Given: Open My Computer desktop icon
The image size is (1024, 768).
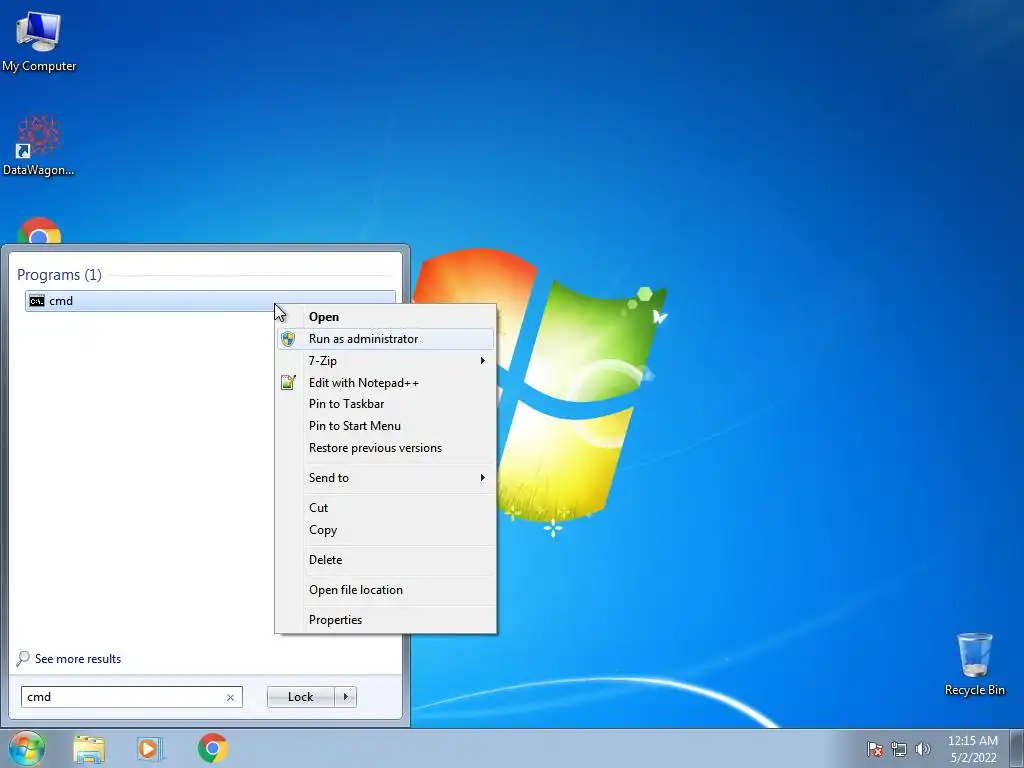Looking at the screenshot, I should (x=39, y=40).
